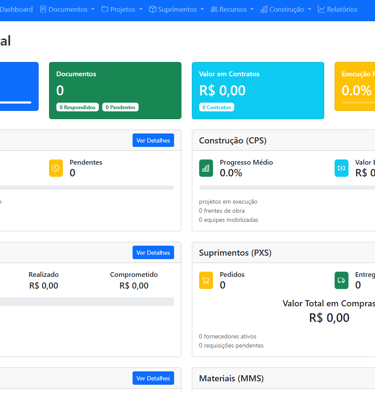Click the Comprometido R$ 0,00 value
The width and height of the screenshot is (375, 393).
click(134, 286)
